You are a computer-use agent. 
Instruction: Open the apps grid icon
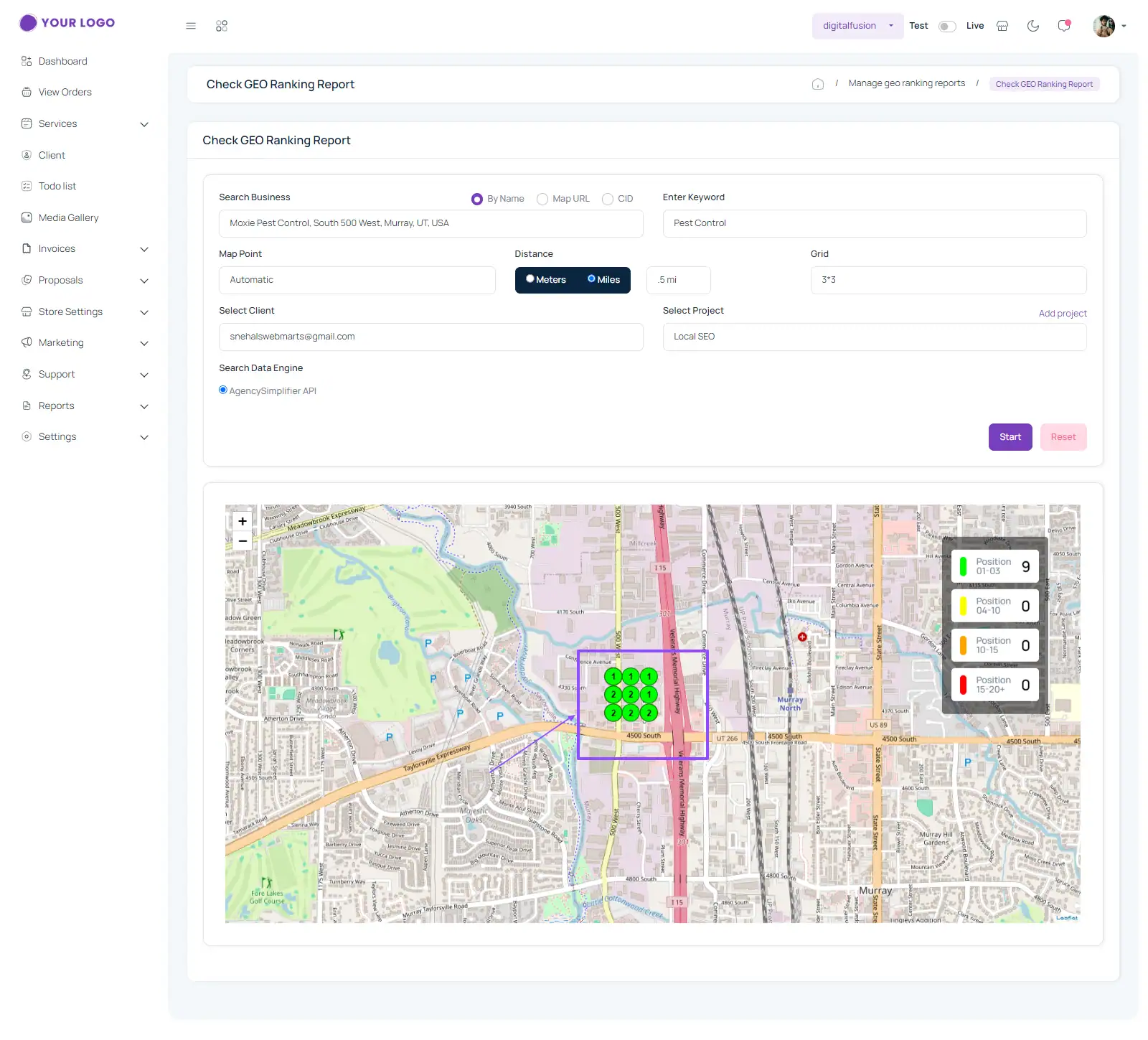[222, 26]
